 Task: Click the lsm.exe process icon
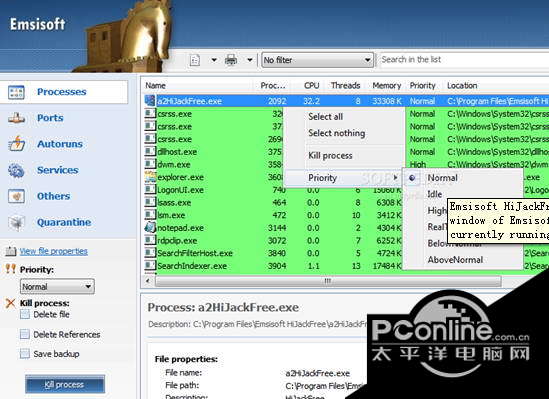pyautogui.click(x=150, y=215)
